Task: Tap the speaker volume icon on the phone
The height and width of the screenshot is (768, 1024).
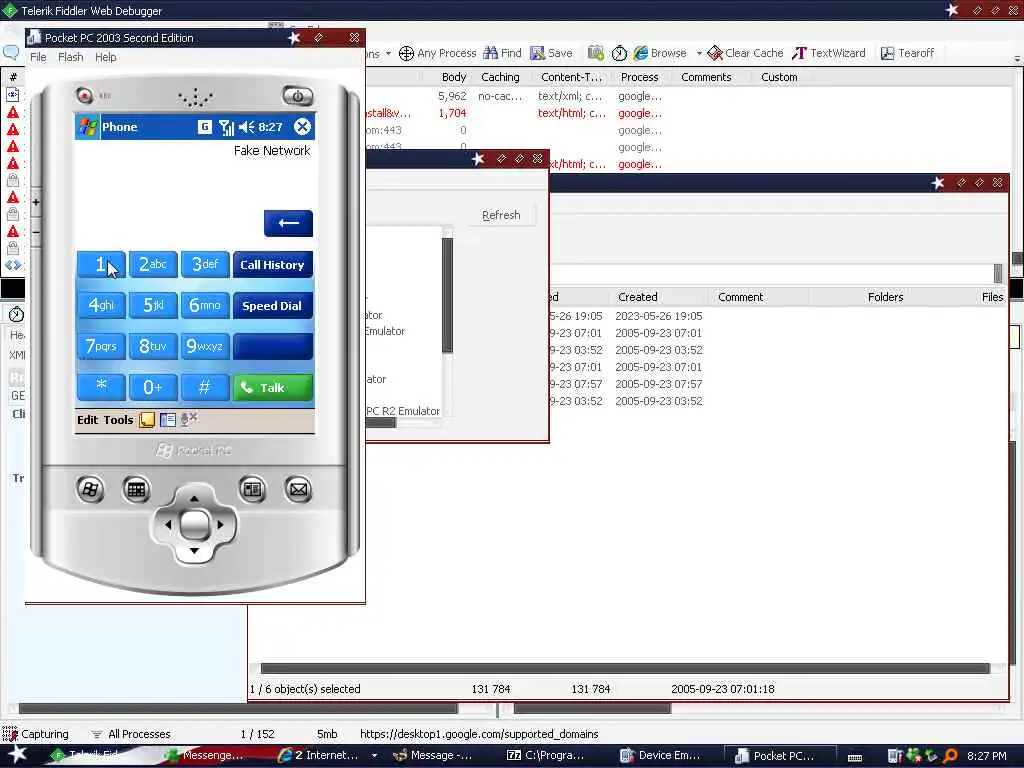Action: [x=246, y=127]
